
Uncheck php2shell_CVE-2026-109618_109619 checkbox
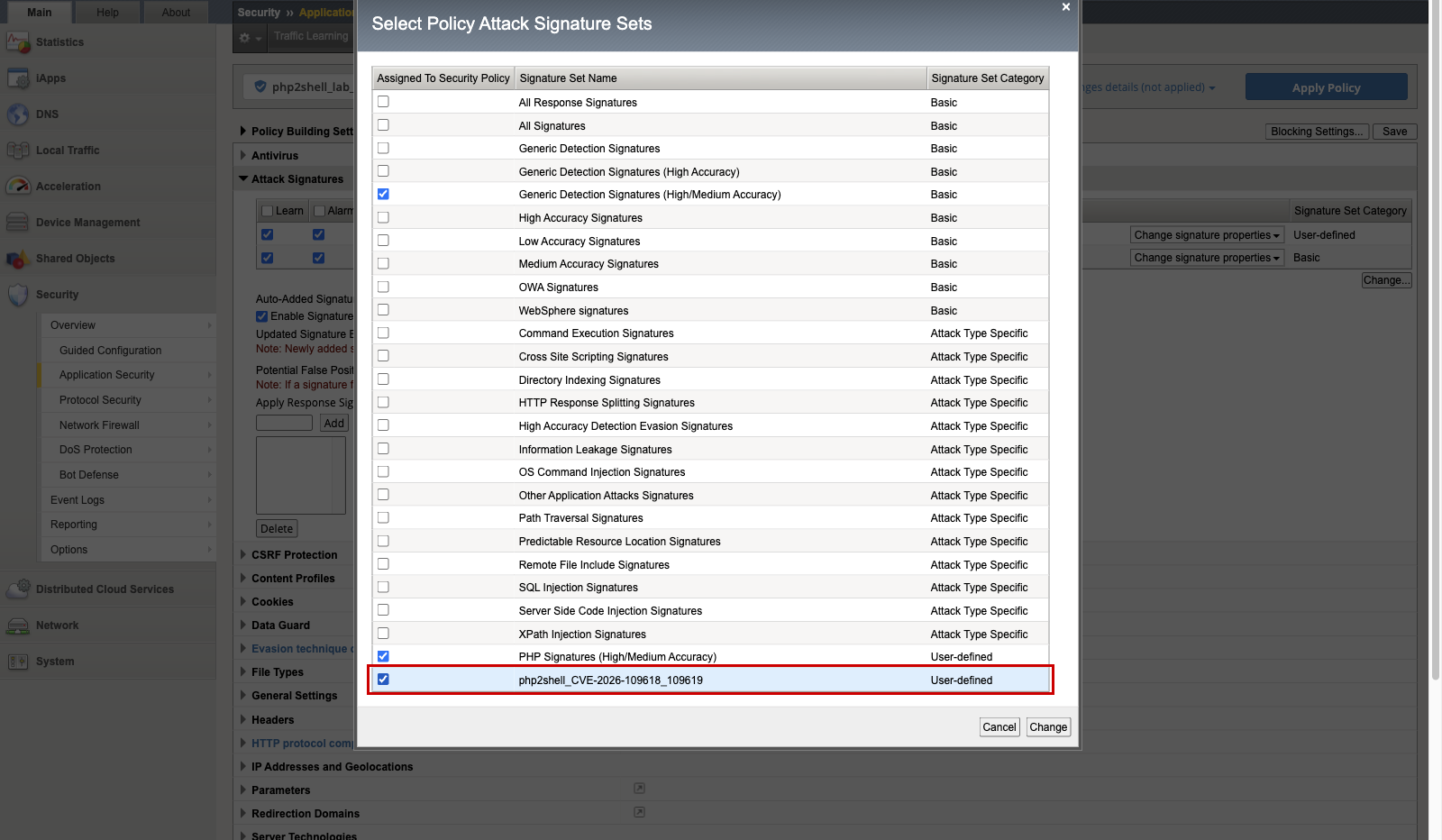(383, 680)
